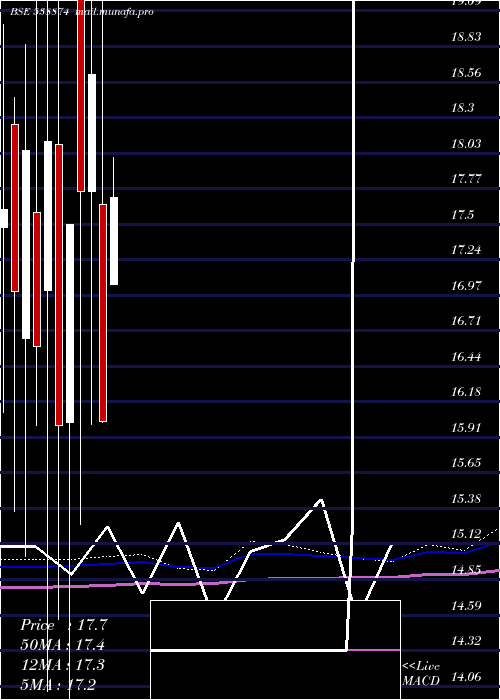Click the 17.77 price axis label

pyautogui.click(x=466, y=179)
